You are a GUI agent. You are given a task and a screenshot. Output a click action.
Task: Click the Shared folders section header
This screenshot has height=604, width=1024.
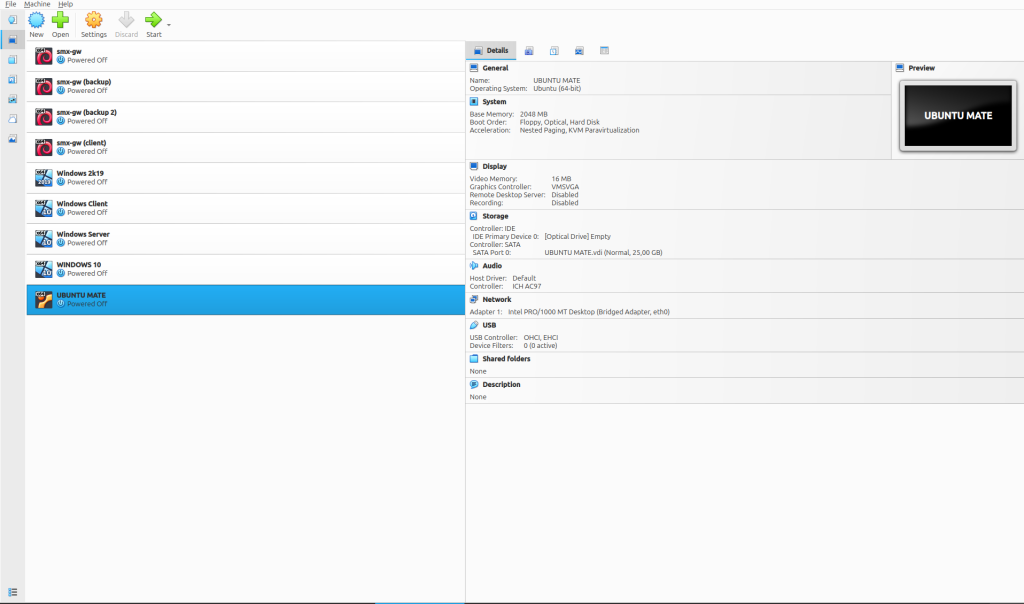[505, 358]
